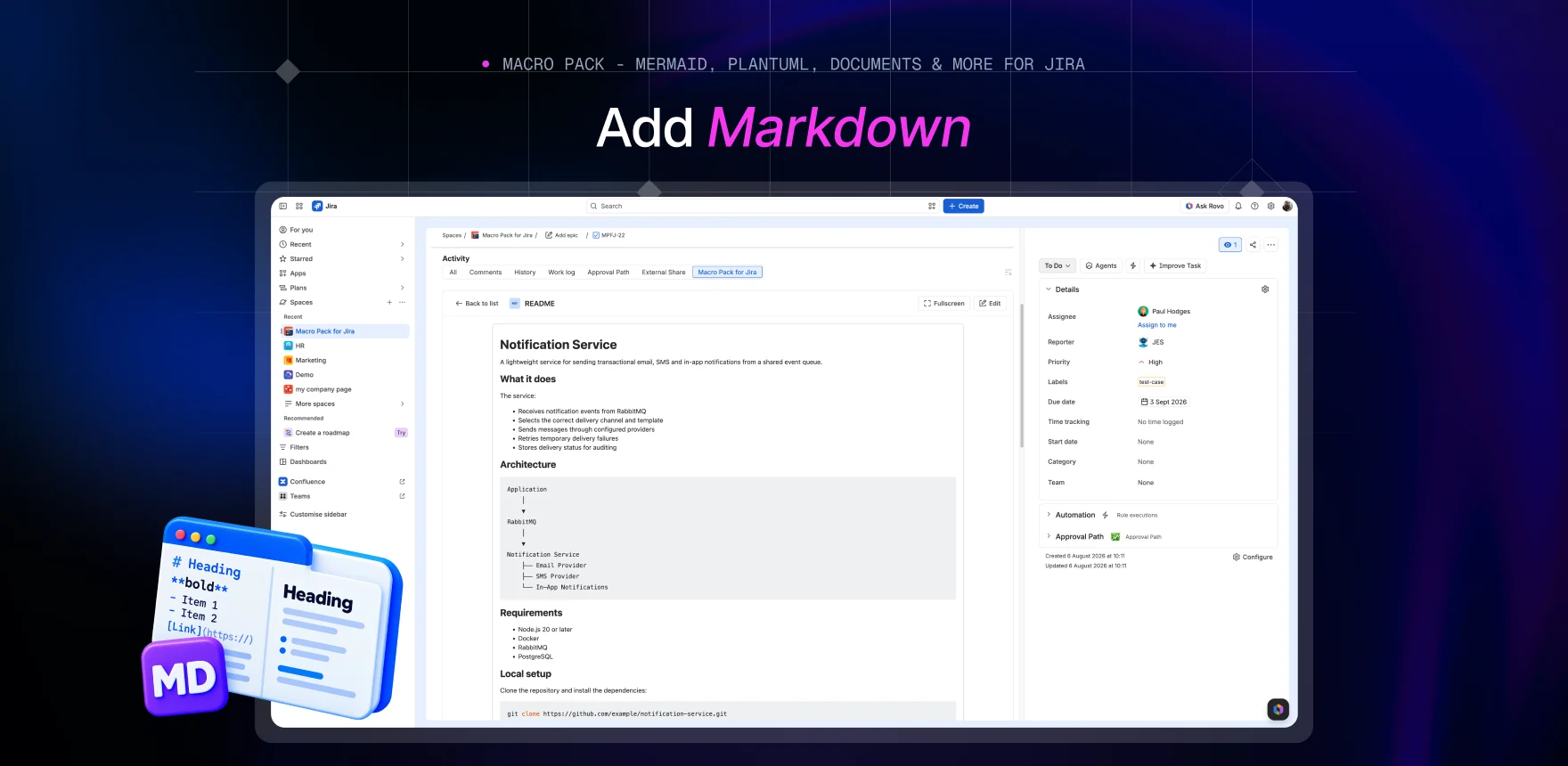This screenshot has height=766, width=1568.
Task: Open the Details panel gear icon
Action: click(1265, 289)
